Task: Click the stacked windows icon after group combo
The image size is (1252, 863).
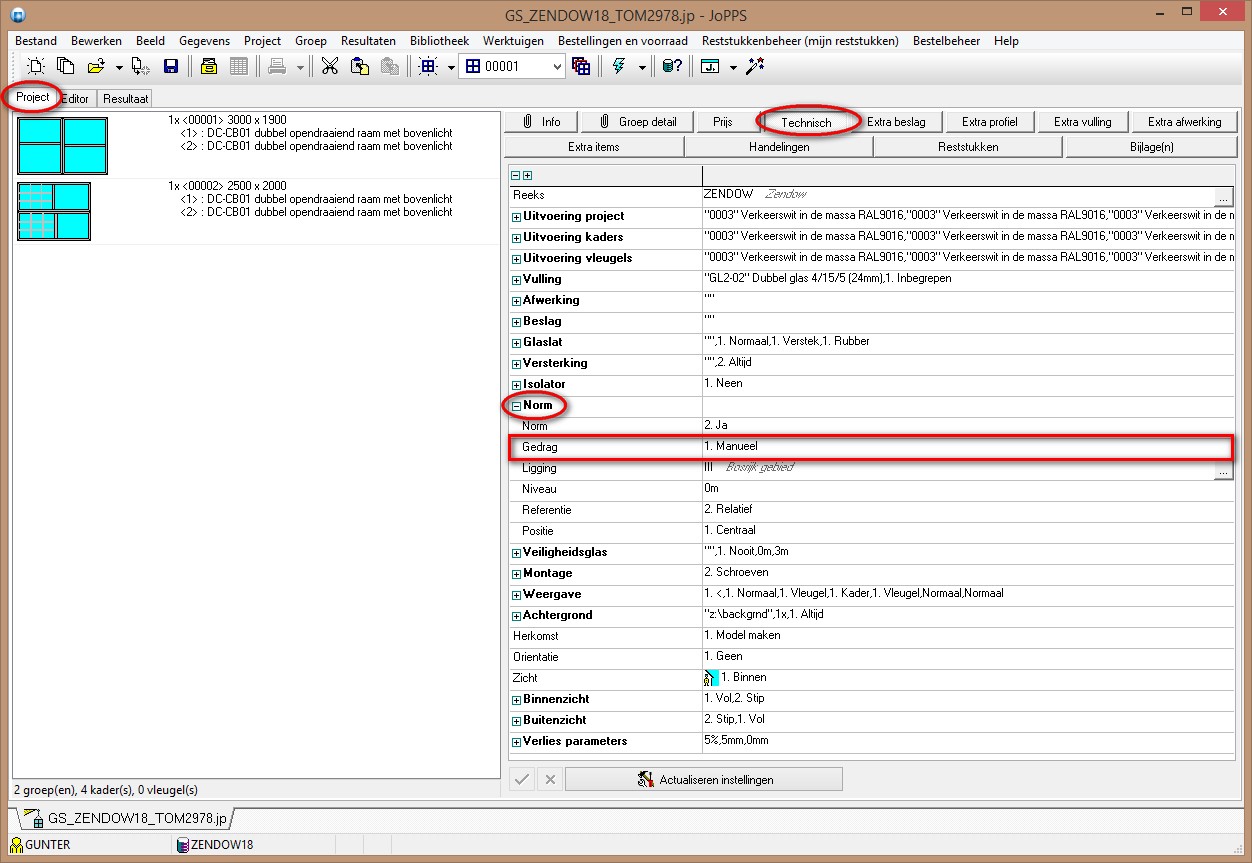Action: [x=581, y=67]
